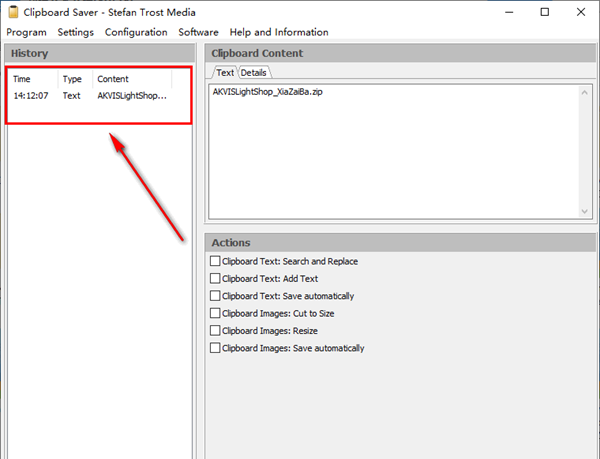The image size is (600, 459).
Task: Tick Clipboard Images: Resize checkbox
Action: tap(215, 330)
